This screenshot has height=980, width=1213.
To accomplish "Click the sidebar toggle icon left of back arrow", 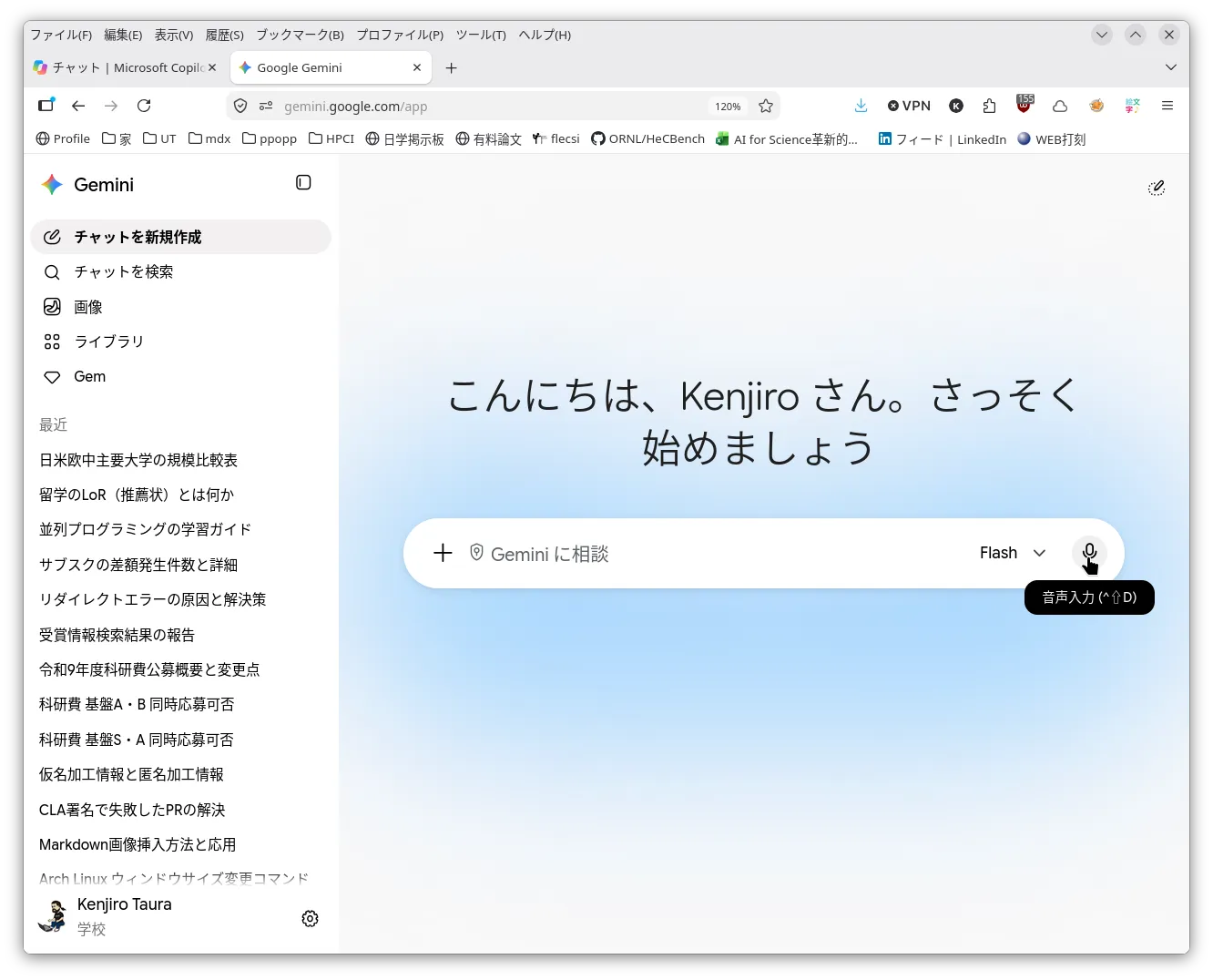I will [46, 106].
